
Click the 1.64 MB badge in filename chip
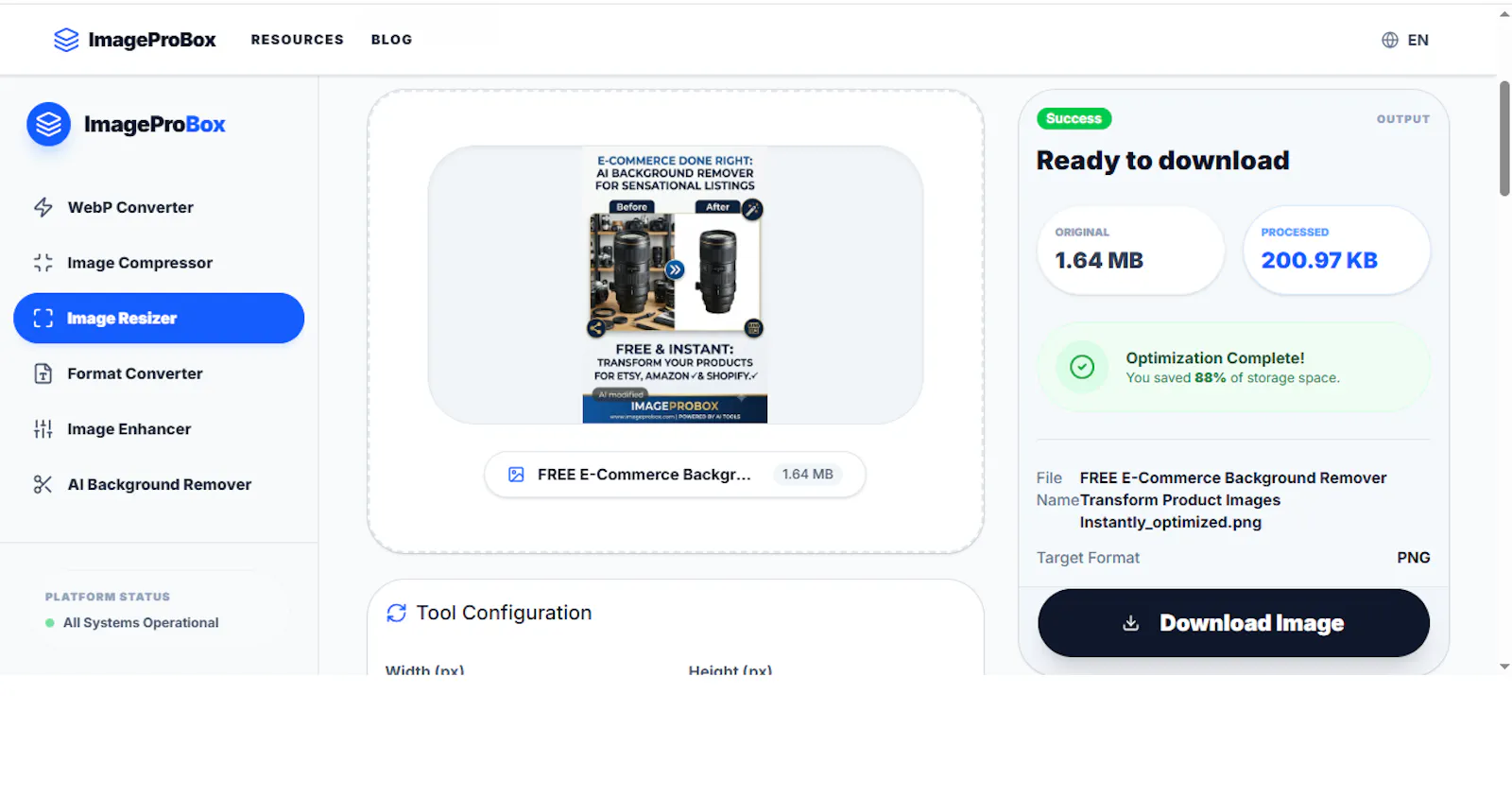[x=808, y=475]
